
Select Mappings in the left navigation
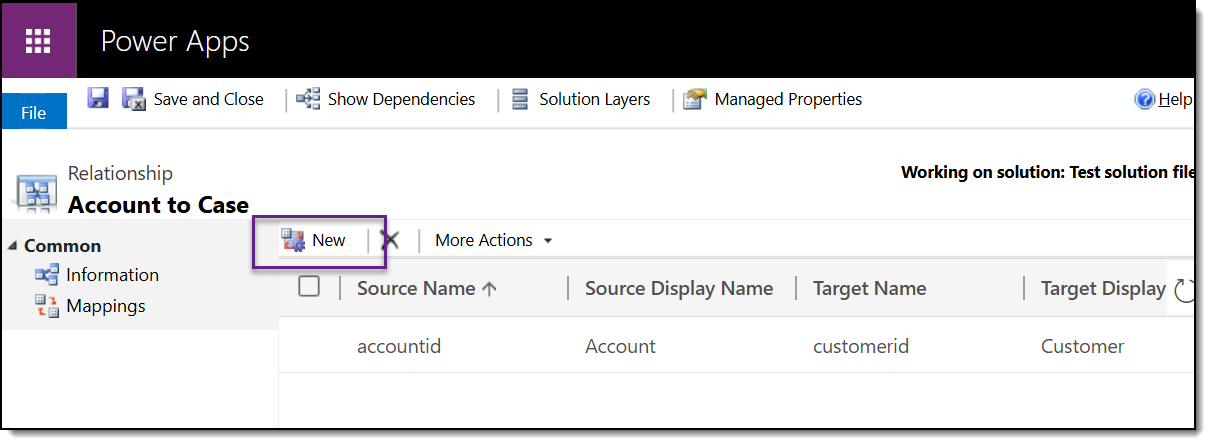click(105, 306)
